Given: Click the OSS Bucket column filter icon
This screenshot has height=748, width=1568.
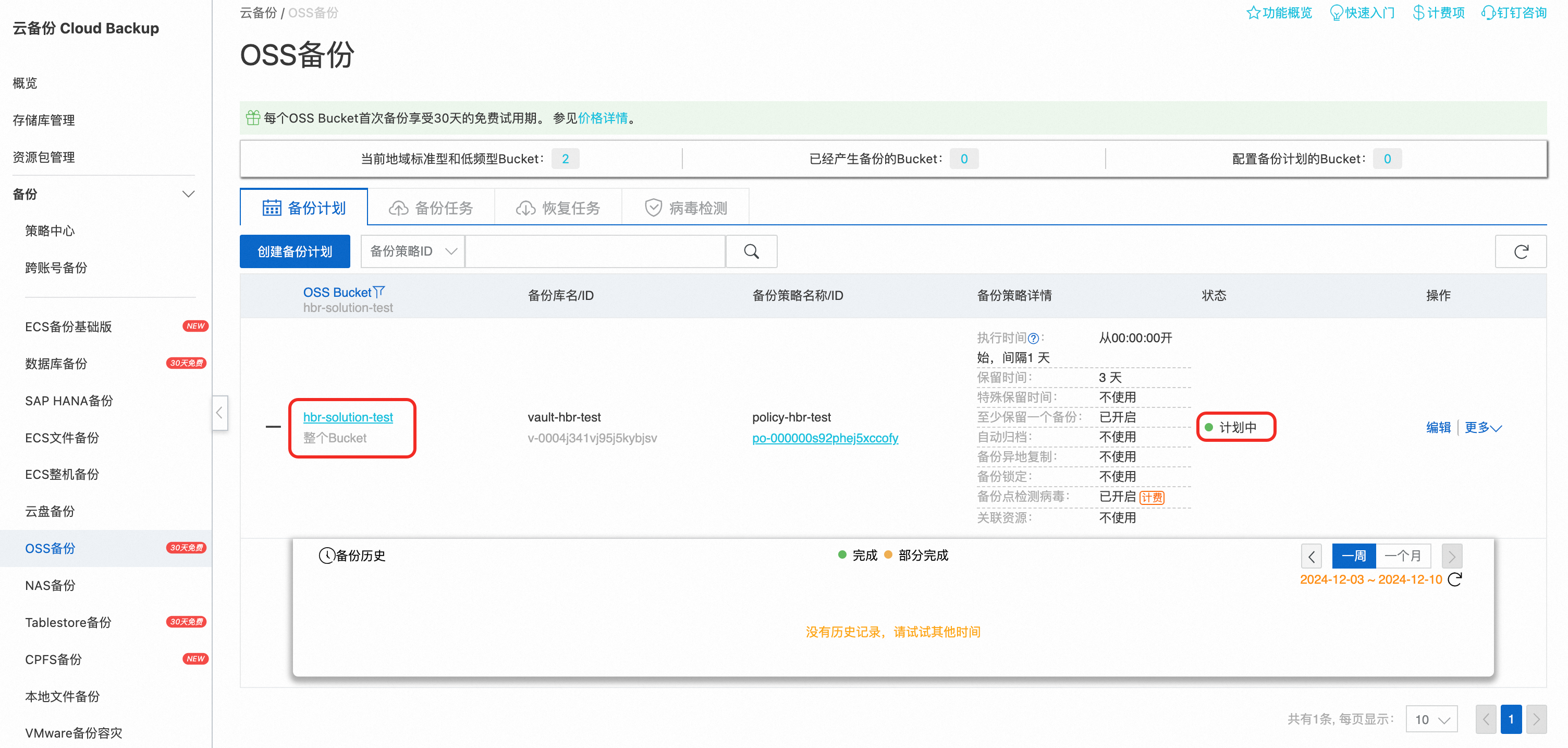Looking at the screenshot, I should pyautogui.click(x=379, y=292).
